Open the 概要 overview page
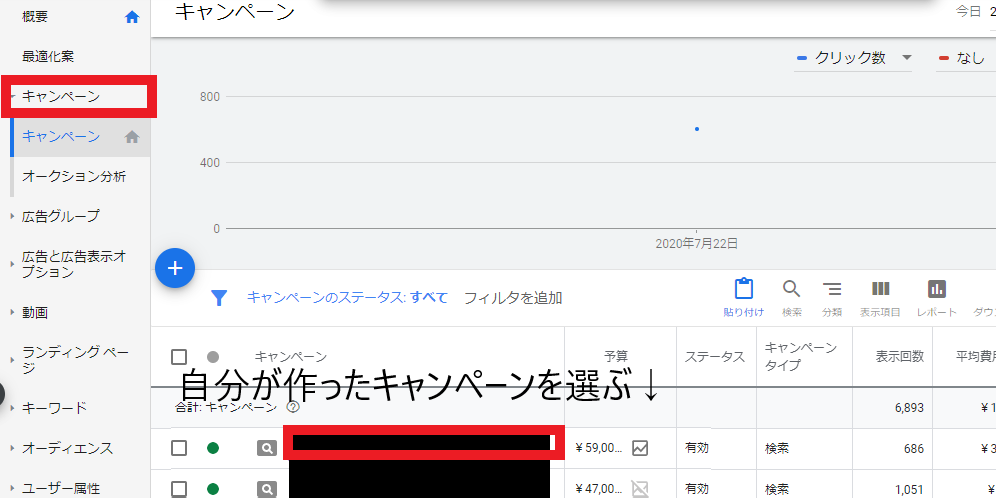 (35, 17)
